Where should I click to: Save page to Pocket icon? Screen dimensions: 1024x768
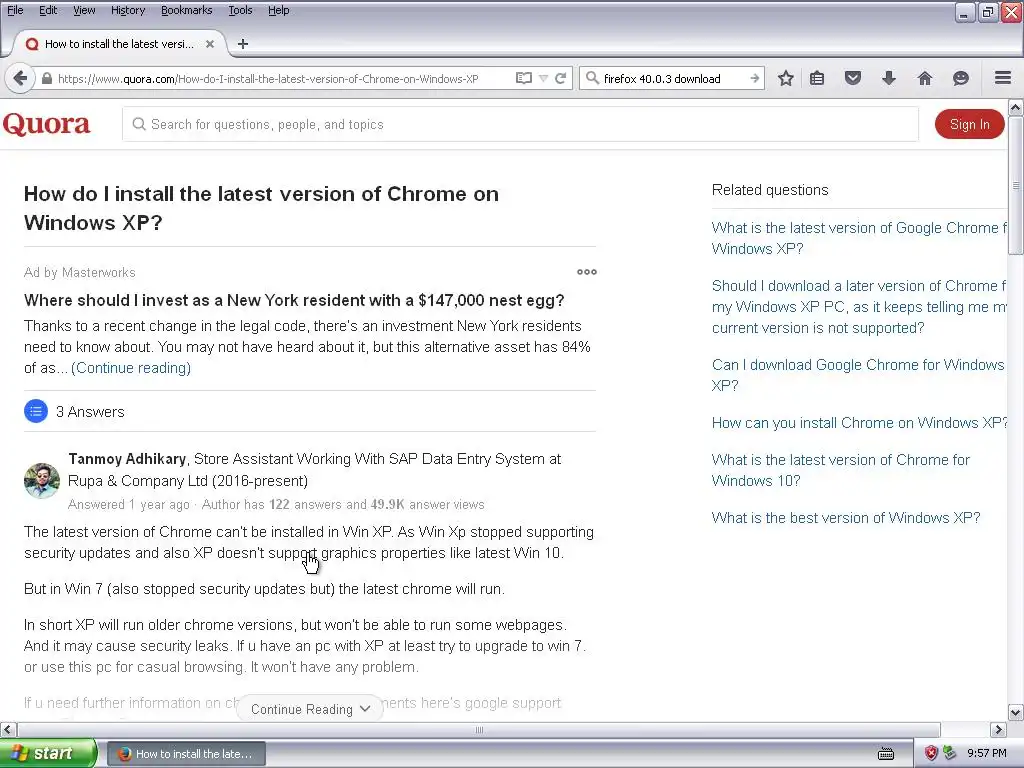point(853,78)
